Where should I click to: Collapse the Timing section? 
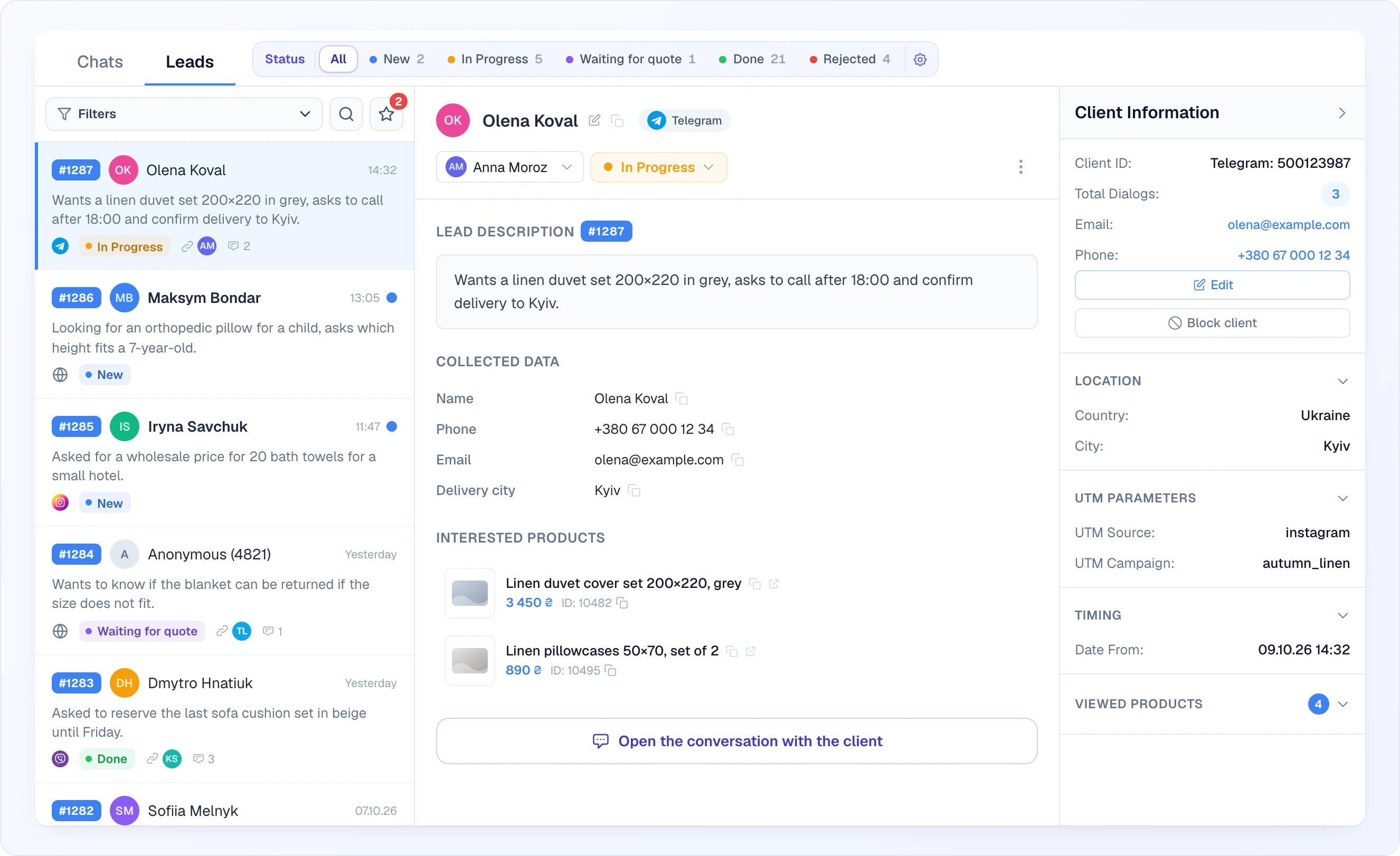pyautogui.click(x=1342, y=616)
